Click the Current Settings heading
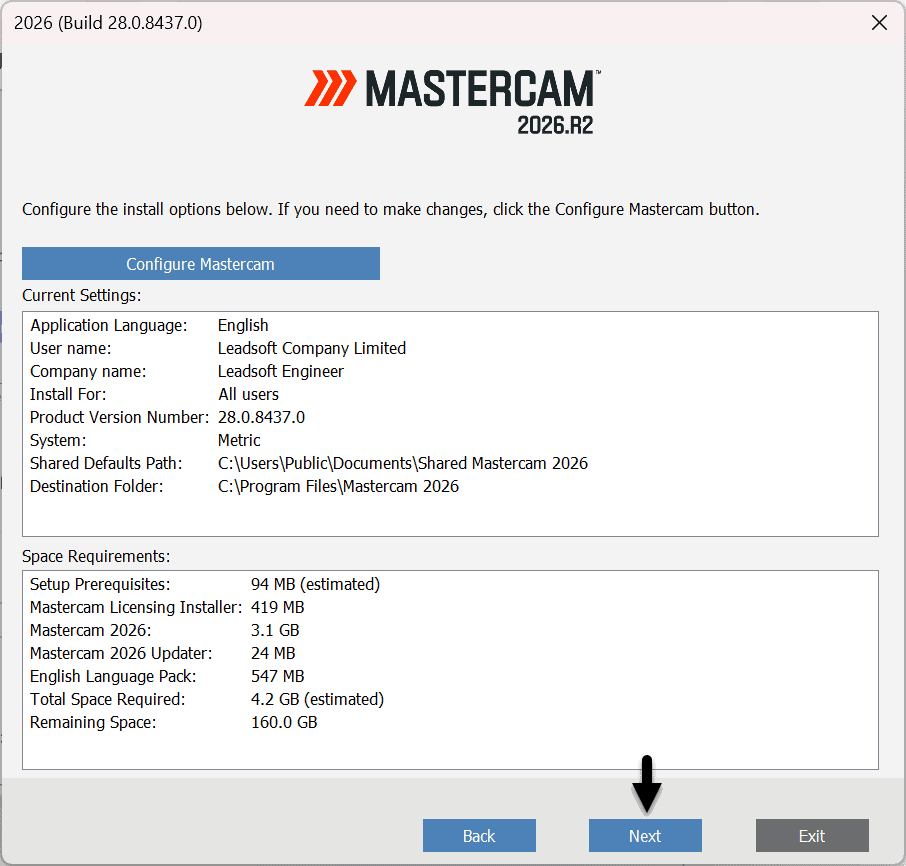906x866 pixels. (81, 295)
